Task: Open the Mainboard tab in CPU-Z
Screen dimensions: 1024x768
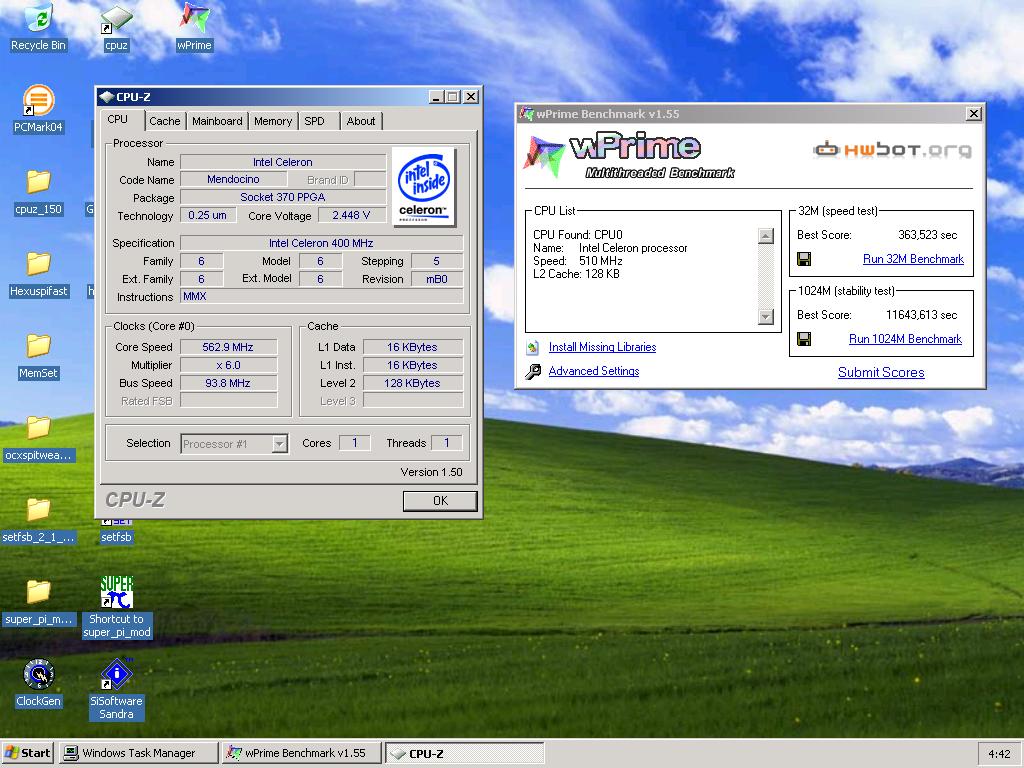Action: tap(217, 121)
